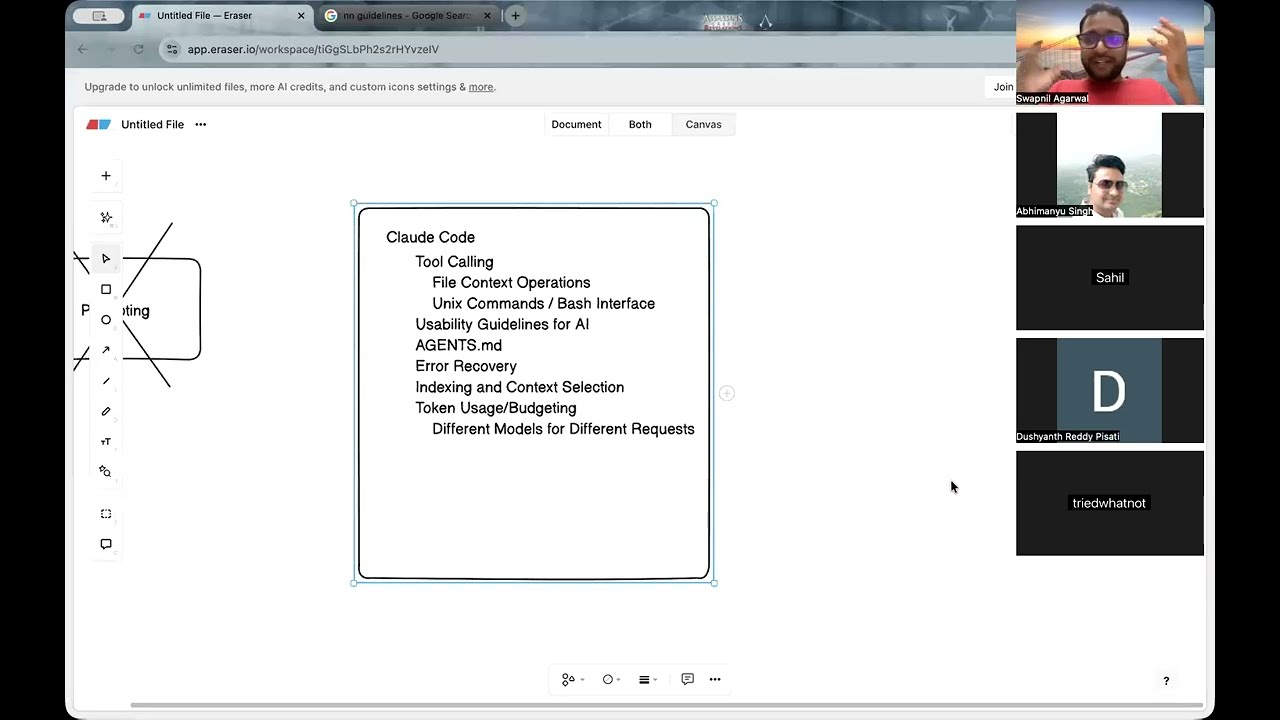Select Dushyanth Reddy Pisati's participant tile
This screenshot has width=1280, height=720.
coord(1110,390)
